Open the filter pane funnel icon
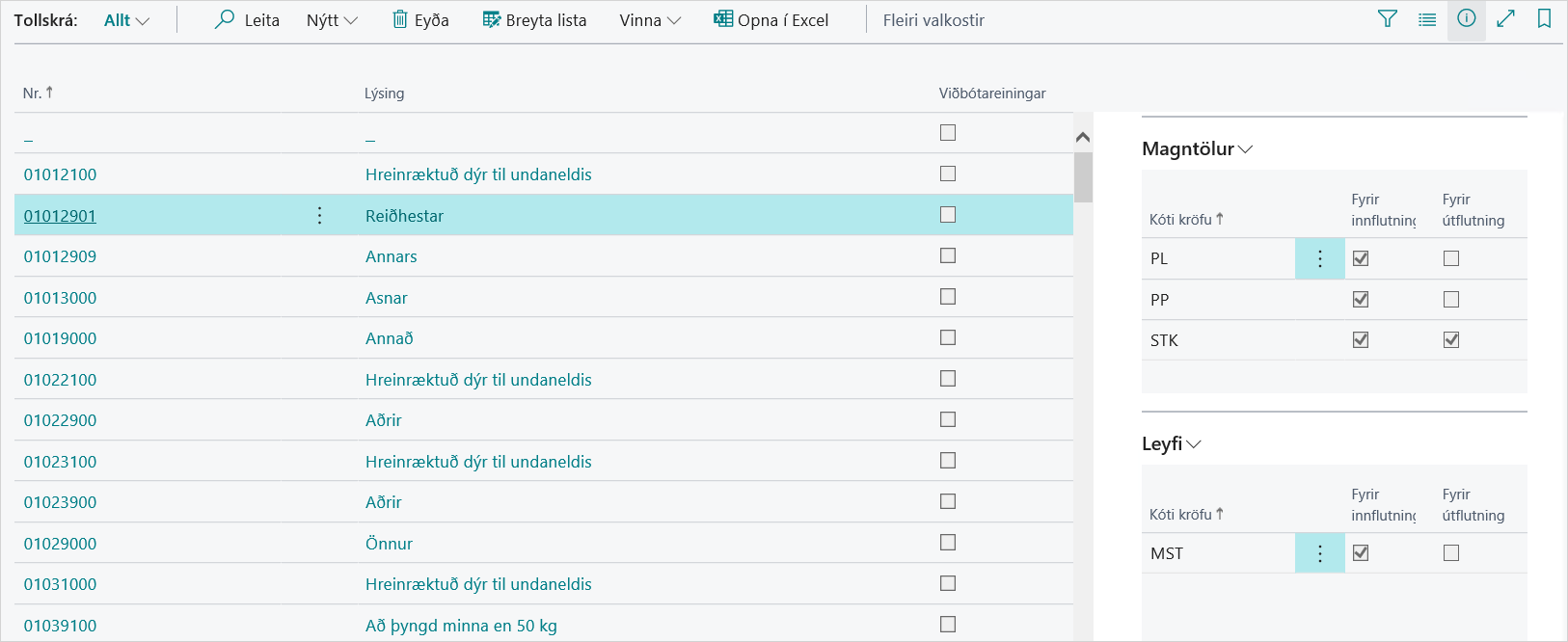Image resolution: width=1568 pixels, height=642 pixels. click(x=1387, y=18)
